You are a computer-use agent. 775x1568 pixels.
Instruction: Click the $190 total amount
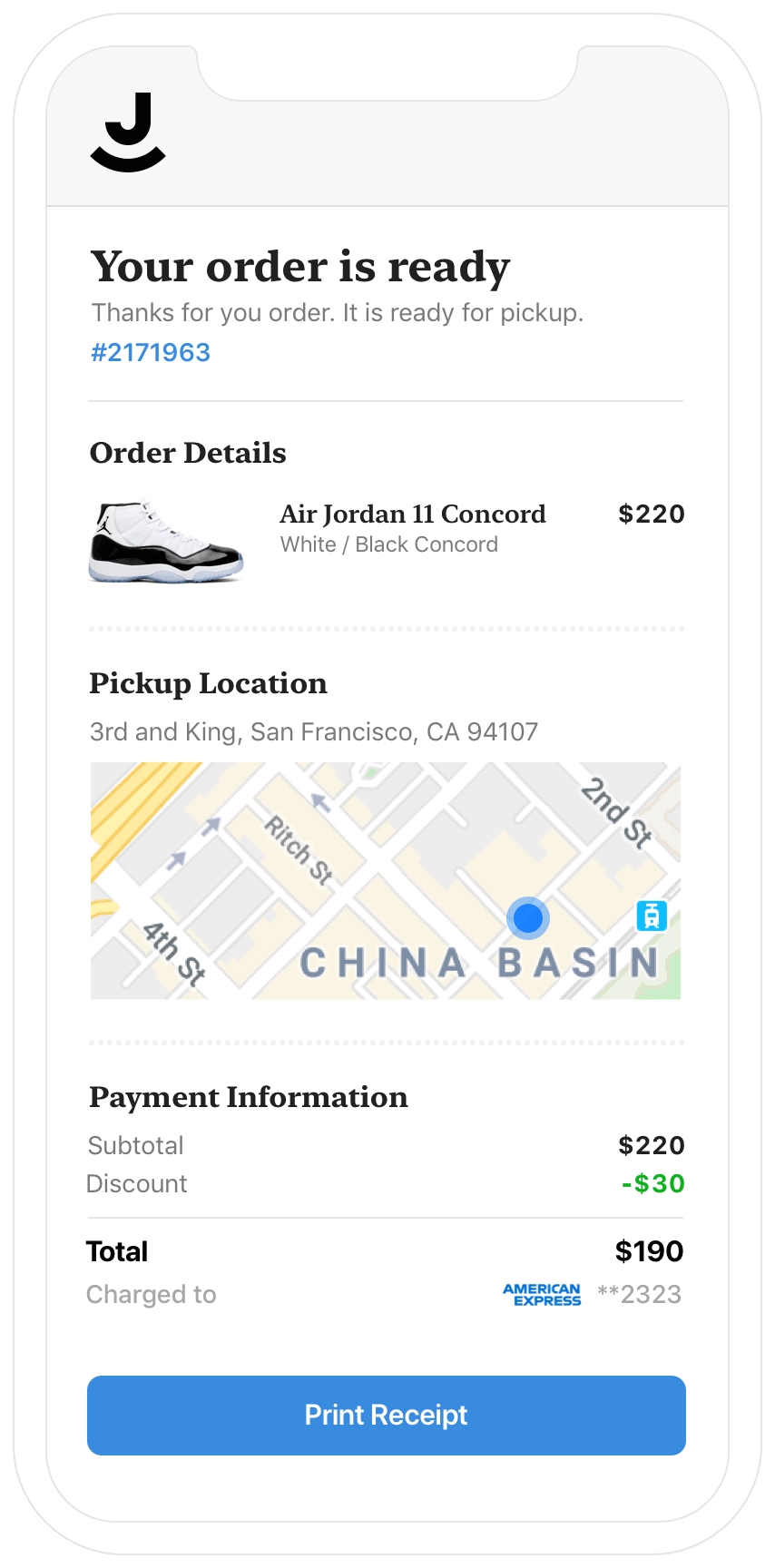pos(649,1251)
